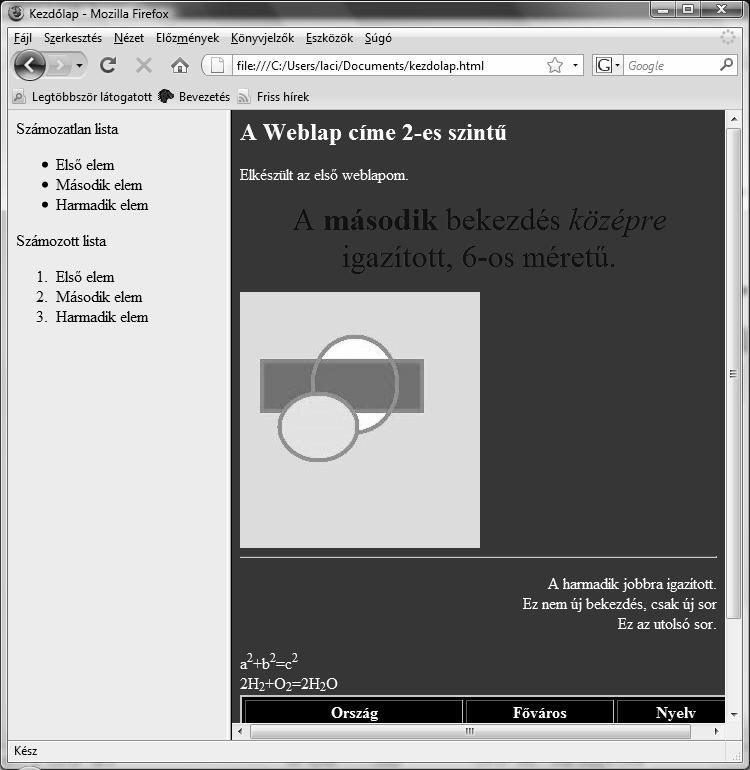
Task: Click the bold word 'második'
Action: pos(381,220)
